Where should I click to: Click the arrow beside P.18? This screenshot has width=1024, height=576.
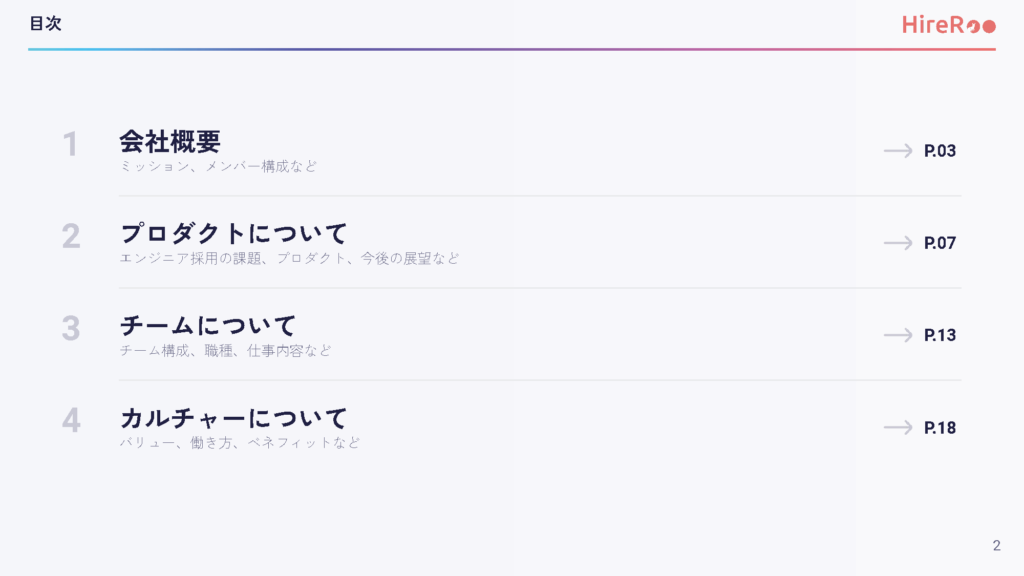tap(898, 427)
